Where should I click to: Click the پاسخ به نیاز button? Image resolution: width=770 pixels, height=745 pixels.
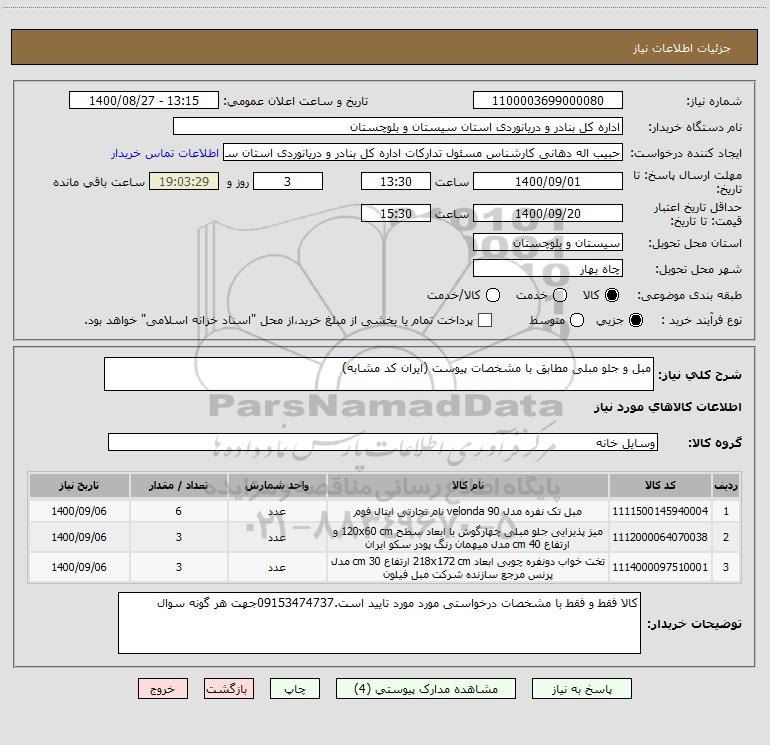point(581,689)
